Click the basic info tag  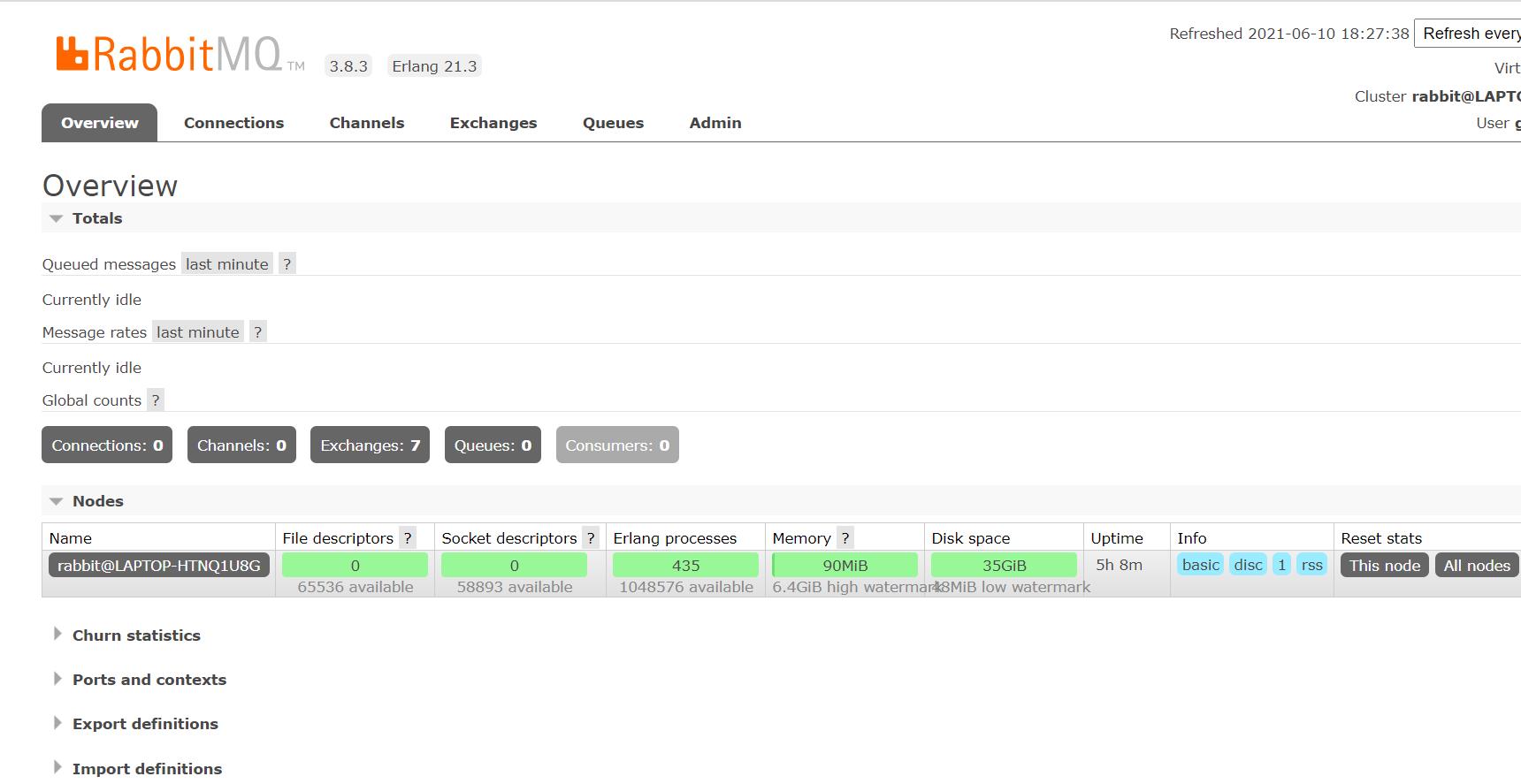(1200, 564)
